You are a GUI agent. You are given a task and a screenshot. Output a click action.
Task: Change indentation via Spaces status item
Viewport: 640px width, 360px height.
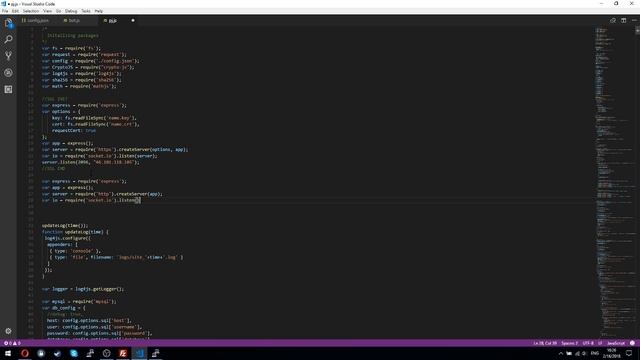(569, 343)
